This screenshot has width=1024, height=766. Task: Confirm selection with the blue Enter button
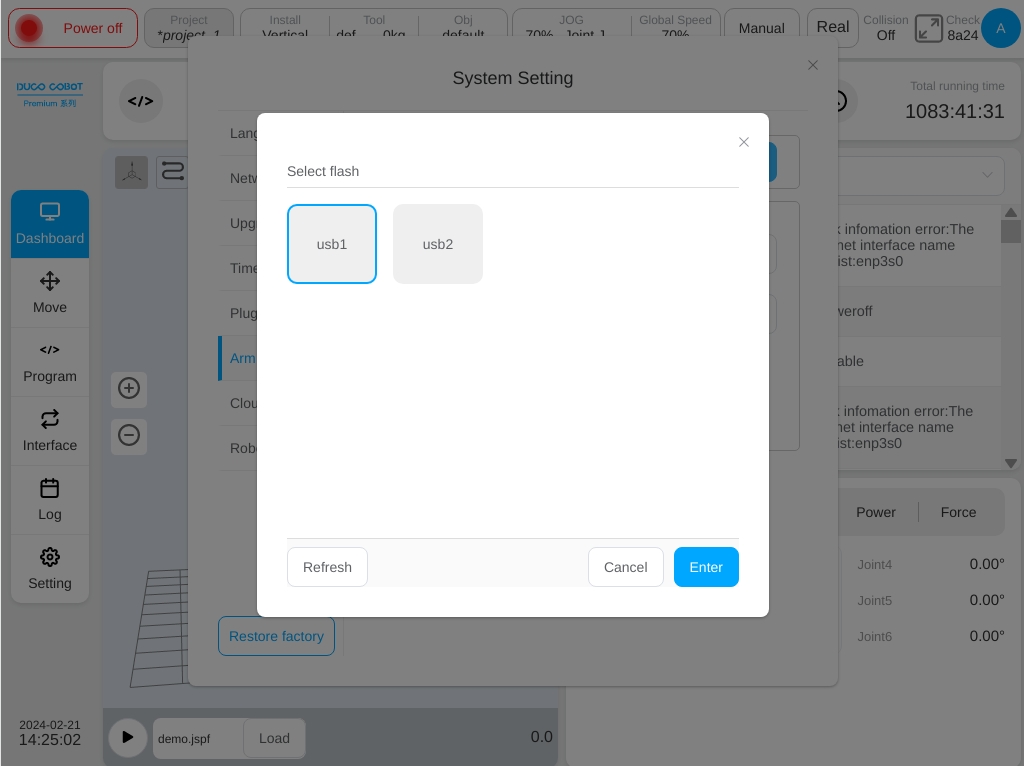point(706,567)
